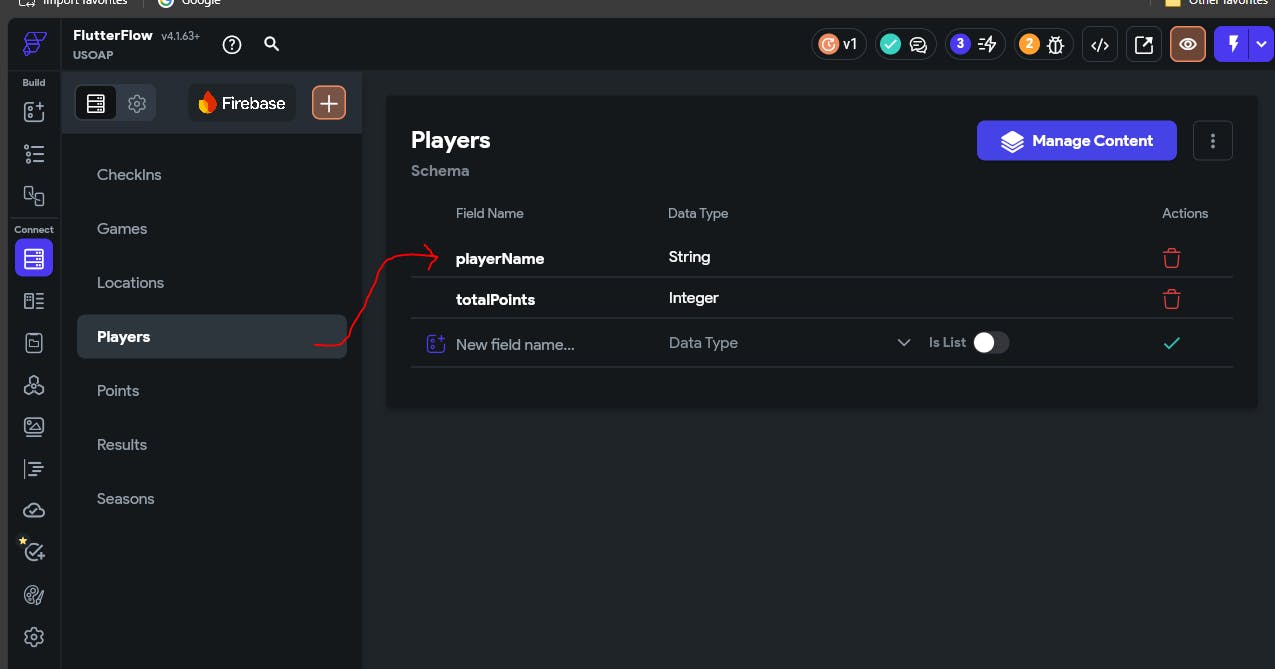The image size is (1275, 669).
Task: Expand the run mode dropdown arrow
Action: point(1261,44)
